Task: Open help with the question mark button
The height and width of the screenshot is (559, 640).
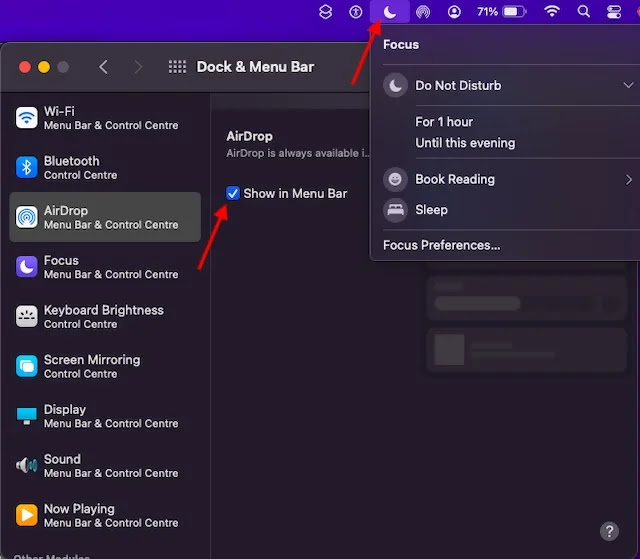Action: 609,531
